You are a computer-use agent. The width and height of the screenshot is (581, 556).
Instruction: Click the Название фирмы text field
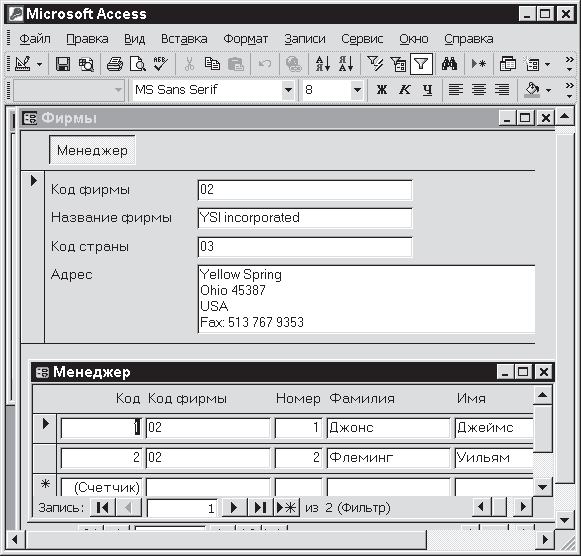[x=305, y=218]
